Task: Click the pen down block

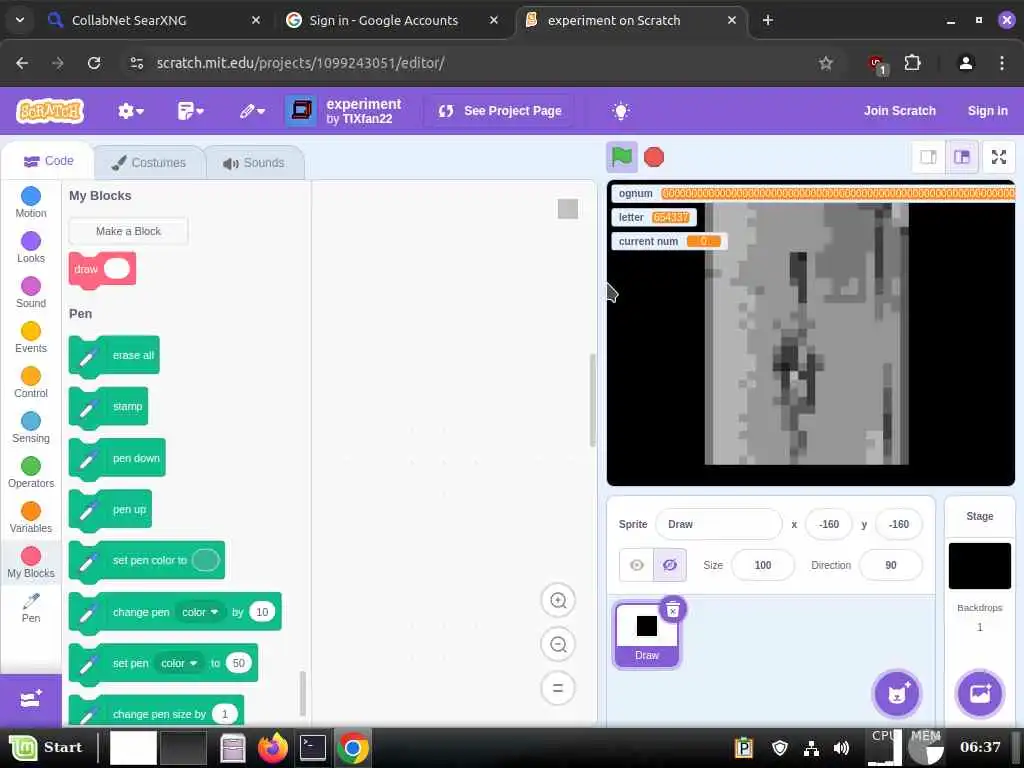Action: pyautogui.click(x=117, y=458)
